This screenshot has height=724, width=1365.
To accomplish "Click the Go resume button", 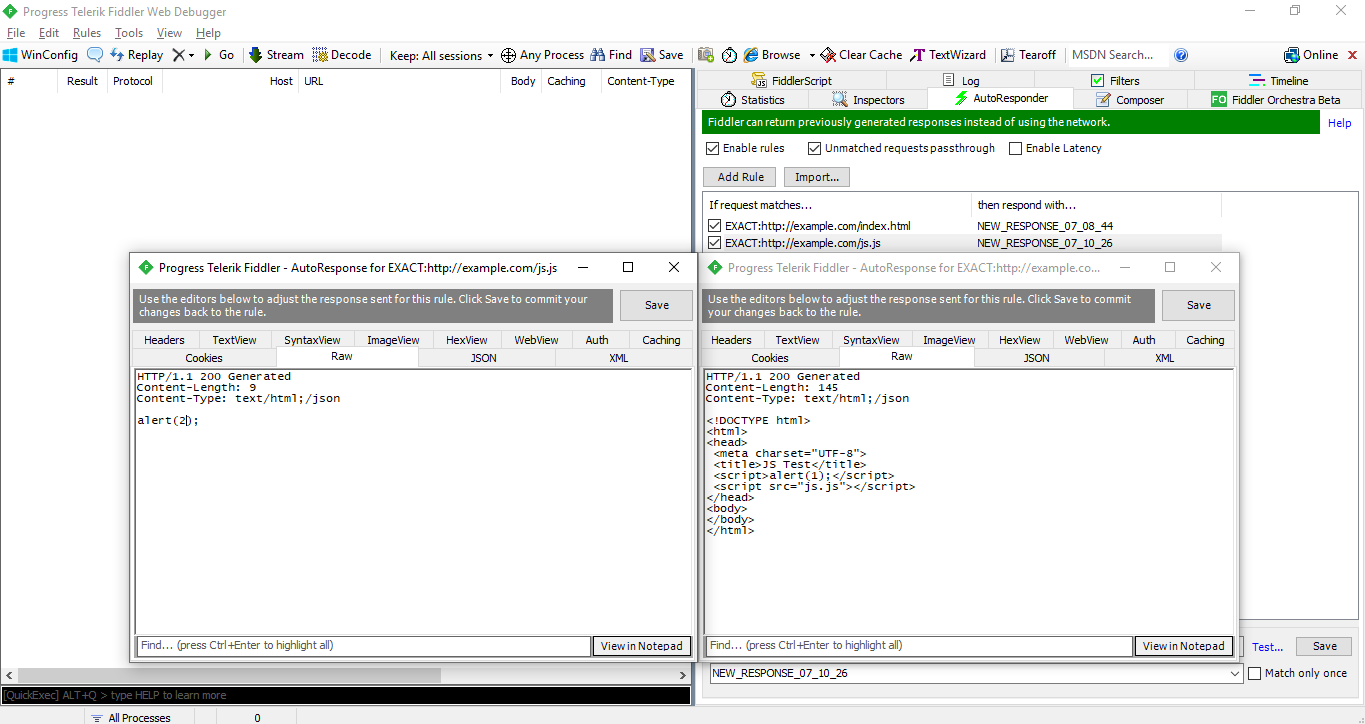I will [x=219, y=55].
